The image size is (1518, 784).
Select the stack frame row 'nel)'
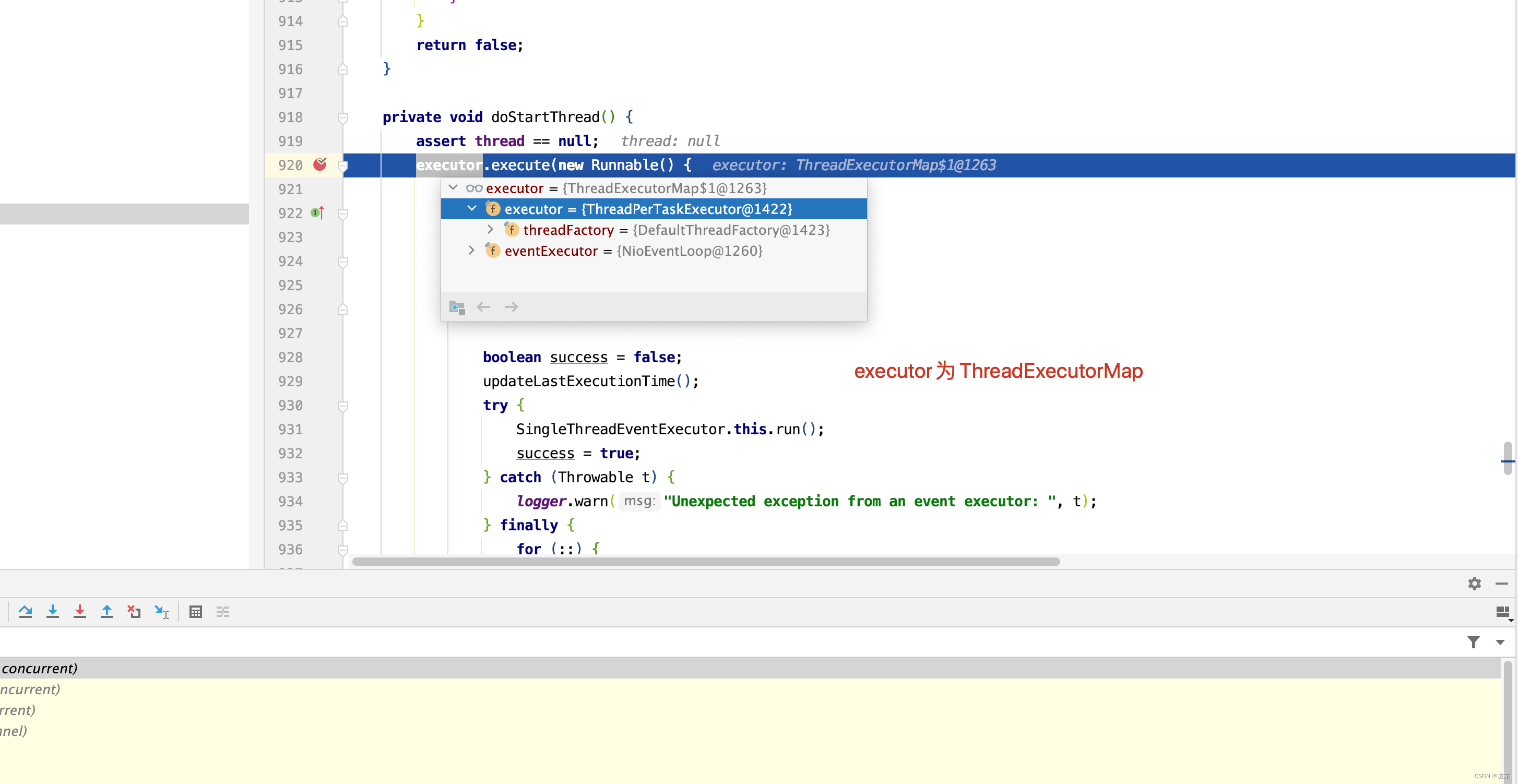click(x=750, y=731)
